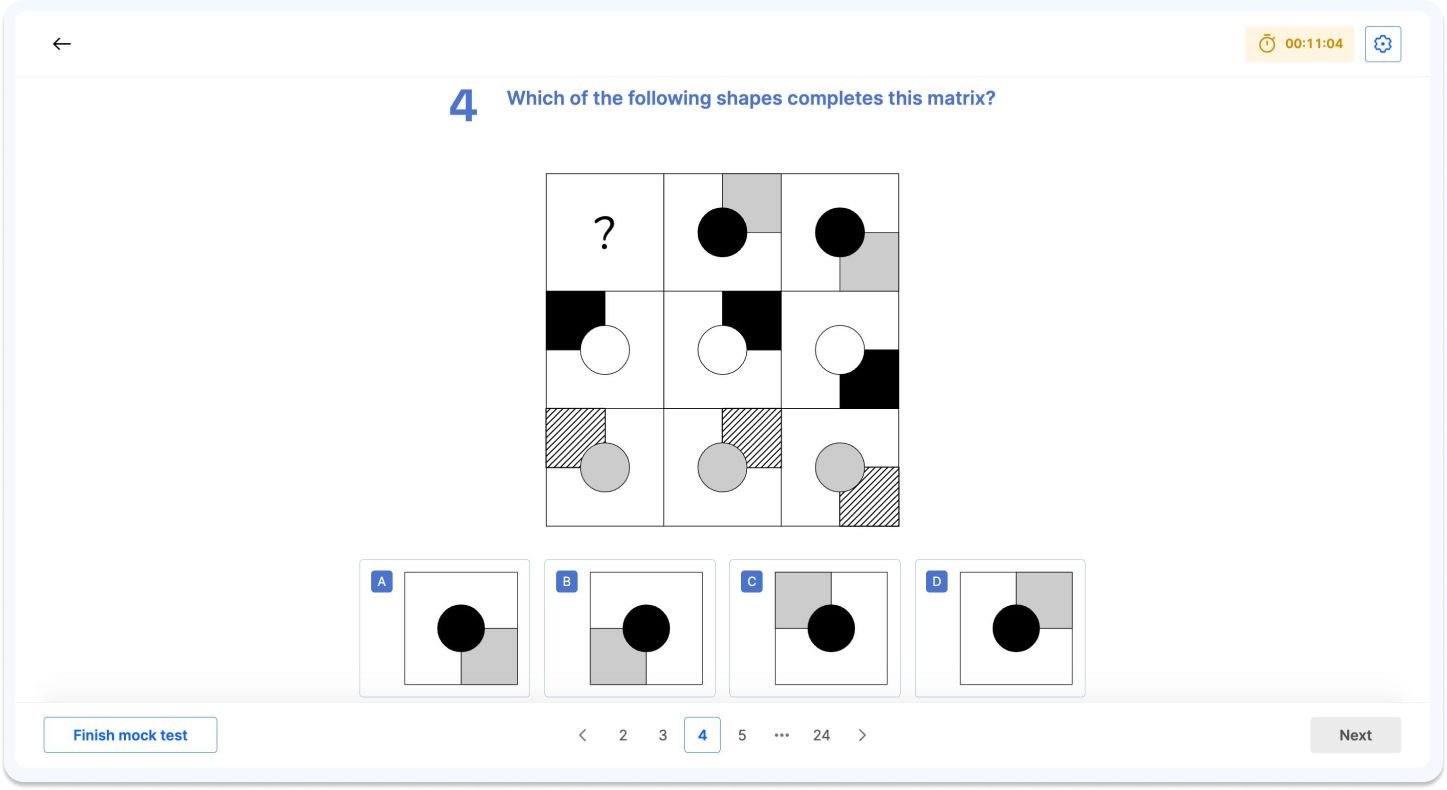This screenshot has width=1447, height=790.
Task: Click the letter badge on answer option D
Action: tap(936, 581)
